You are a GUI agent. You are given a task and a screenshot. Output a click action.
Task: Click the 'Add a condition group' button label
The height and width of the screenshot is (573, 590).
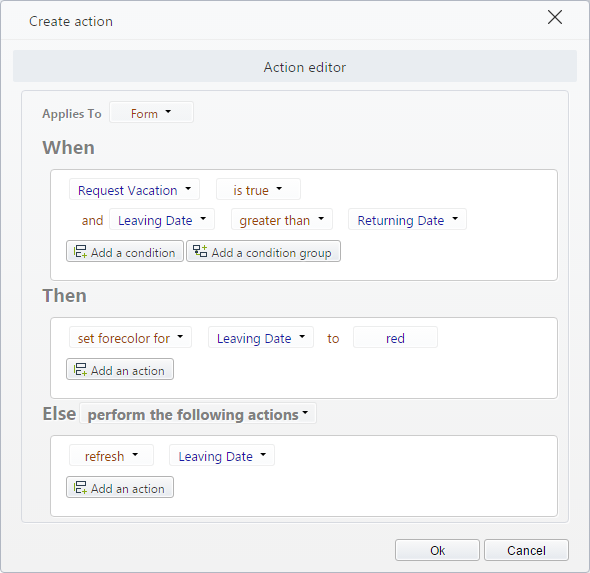(x=271, y=252)
